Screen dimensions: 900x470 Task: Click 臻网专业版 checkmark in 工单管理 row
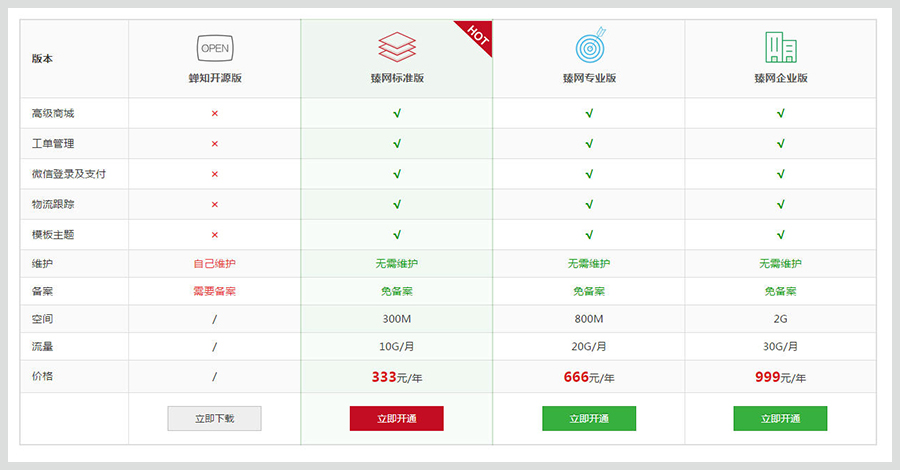(589, 144)
